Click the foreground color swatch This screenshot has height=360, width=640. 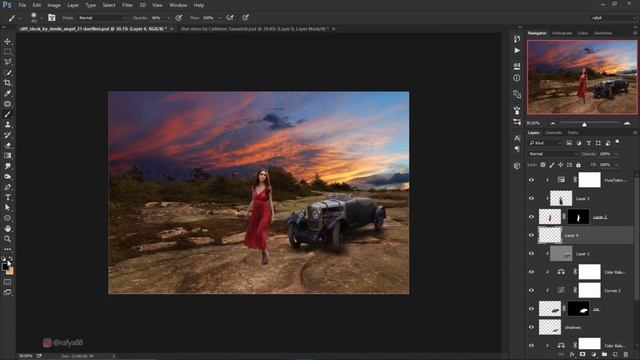(5, 267)
